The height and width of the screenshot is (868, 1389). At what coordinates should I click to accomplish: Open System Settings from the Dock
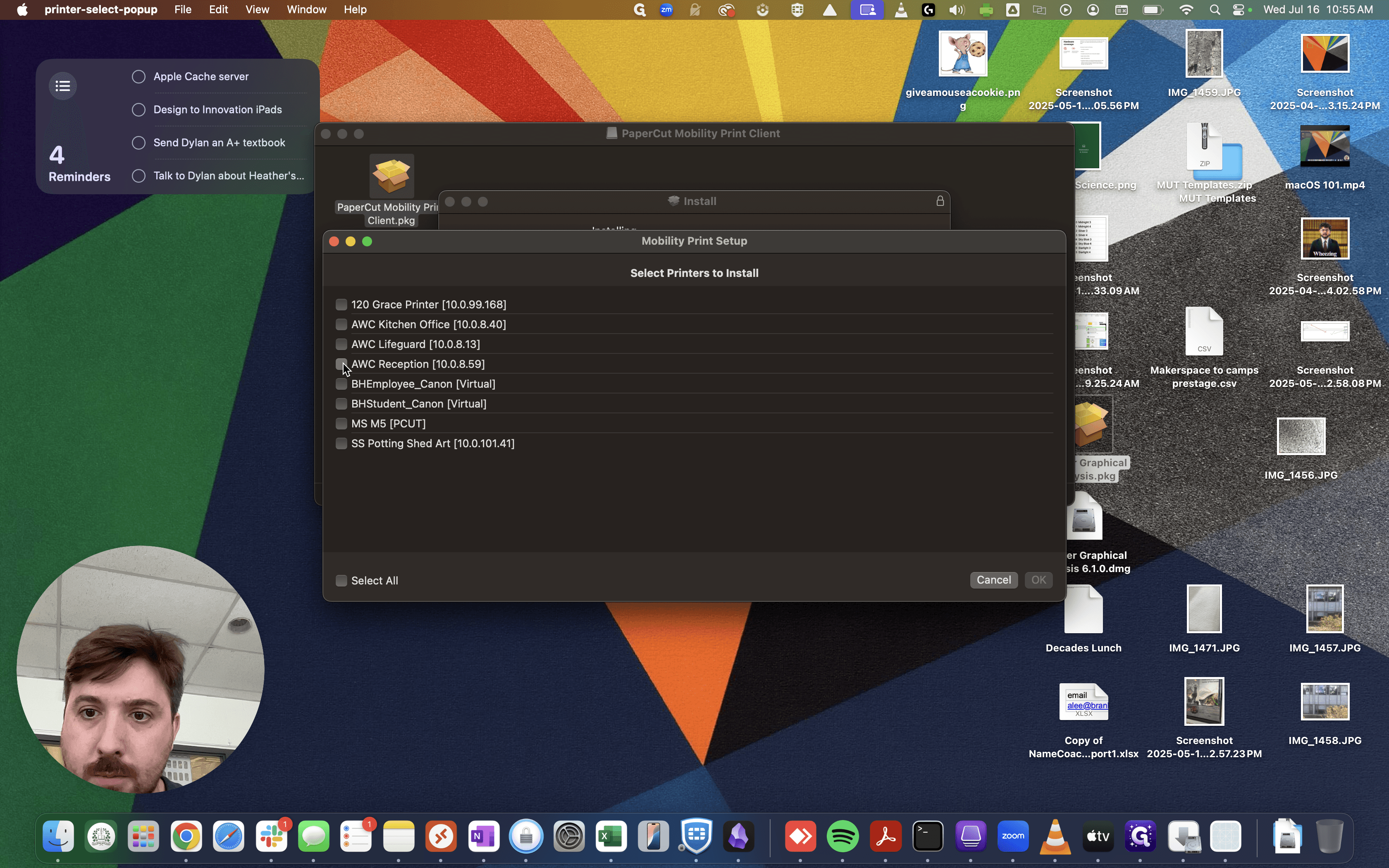[x=569, y=837]
